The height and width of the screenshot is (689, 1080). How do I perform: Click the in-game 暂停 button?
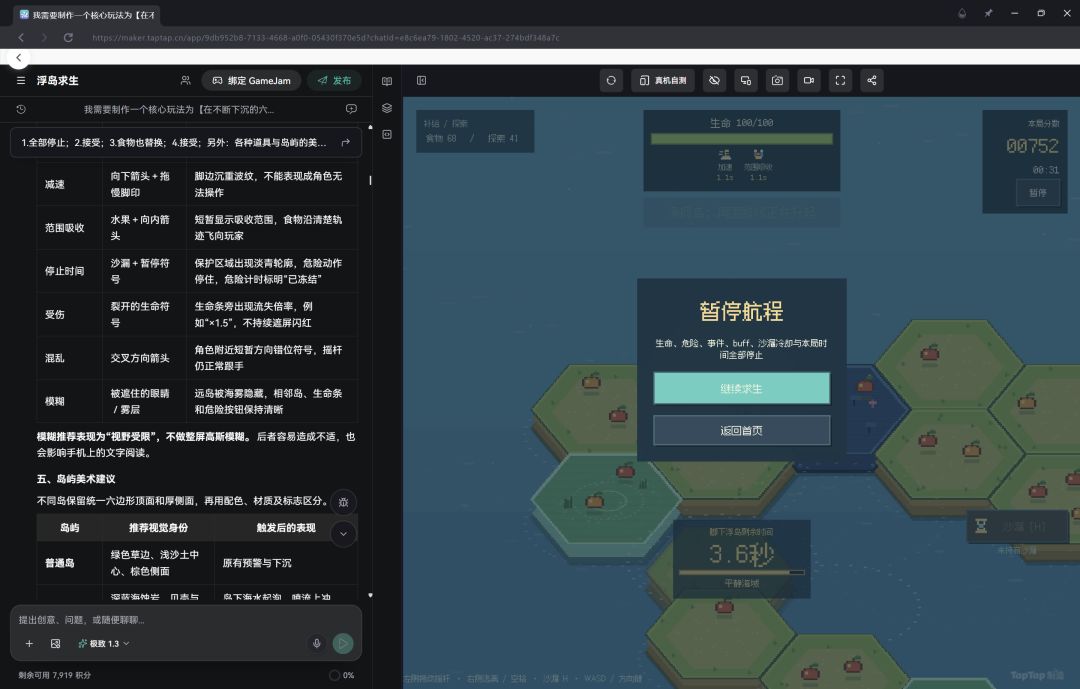click(x=1038, y=193)
